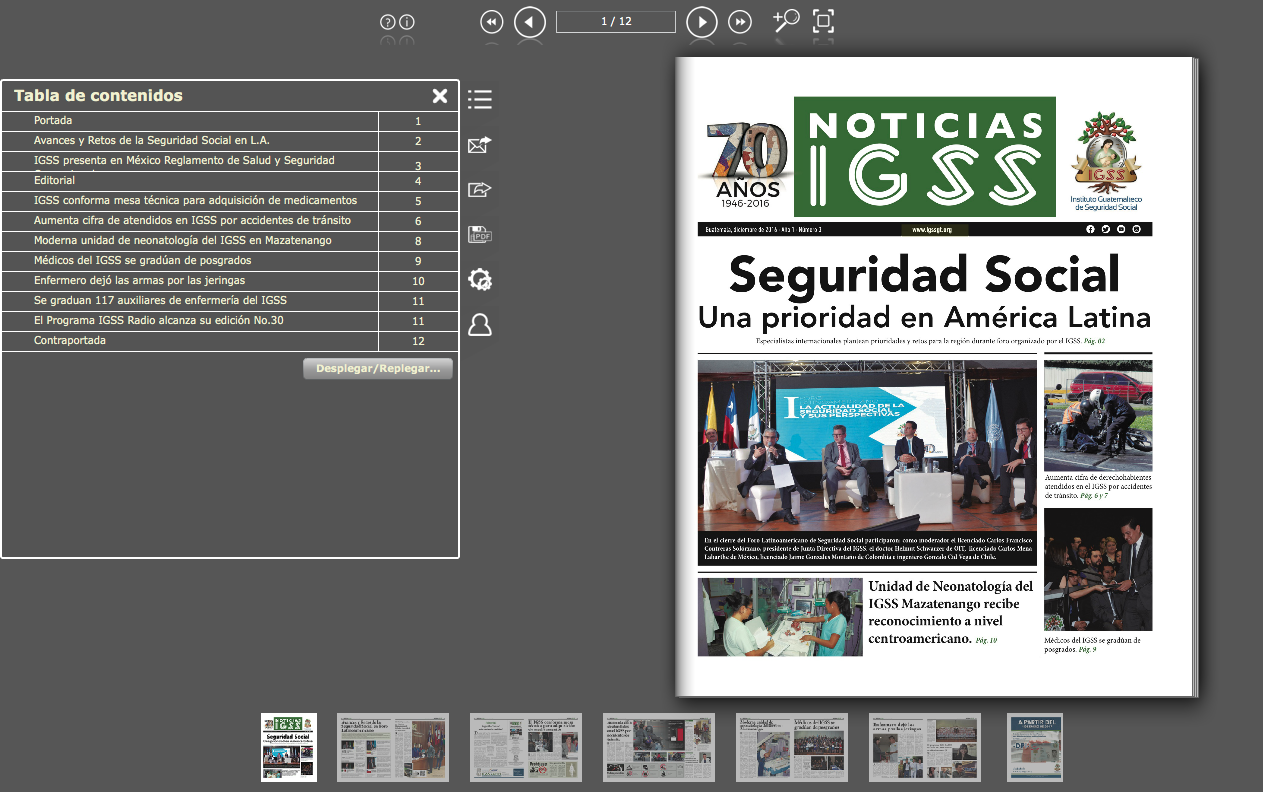Open the help question-mark icon
This screenshot has height=792, width=1263.
coord(388,22)
